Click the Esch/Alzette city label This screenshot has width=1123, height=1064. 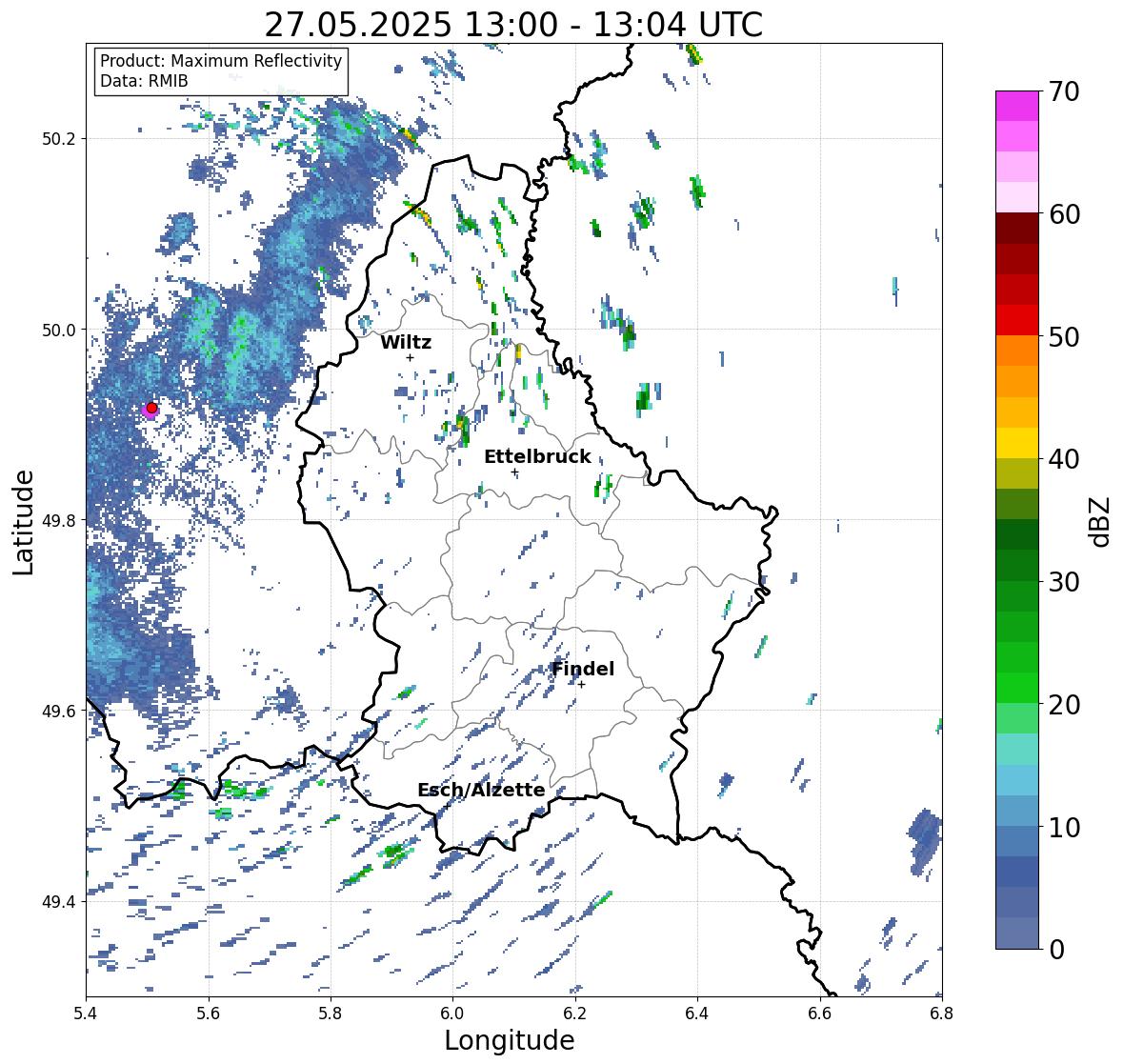tap(481, 790)
